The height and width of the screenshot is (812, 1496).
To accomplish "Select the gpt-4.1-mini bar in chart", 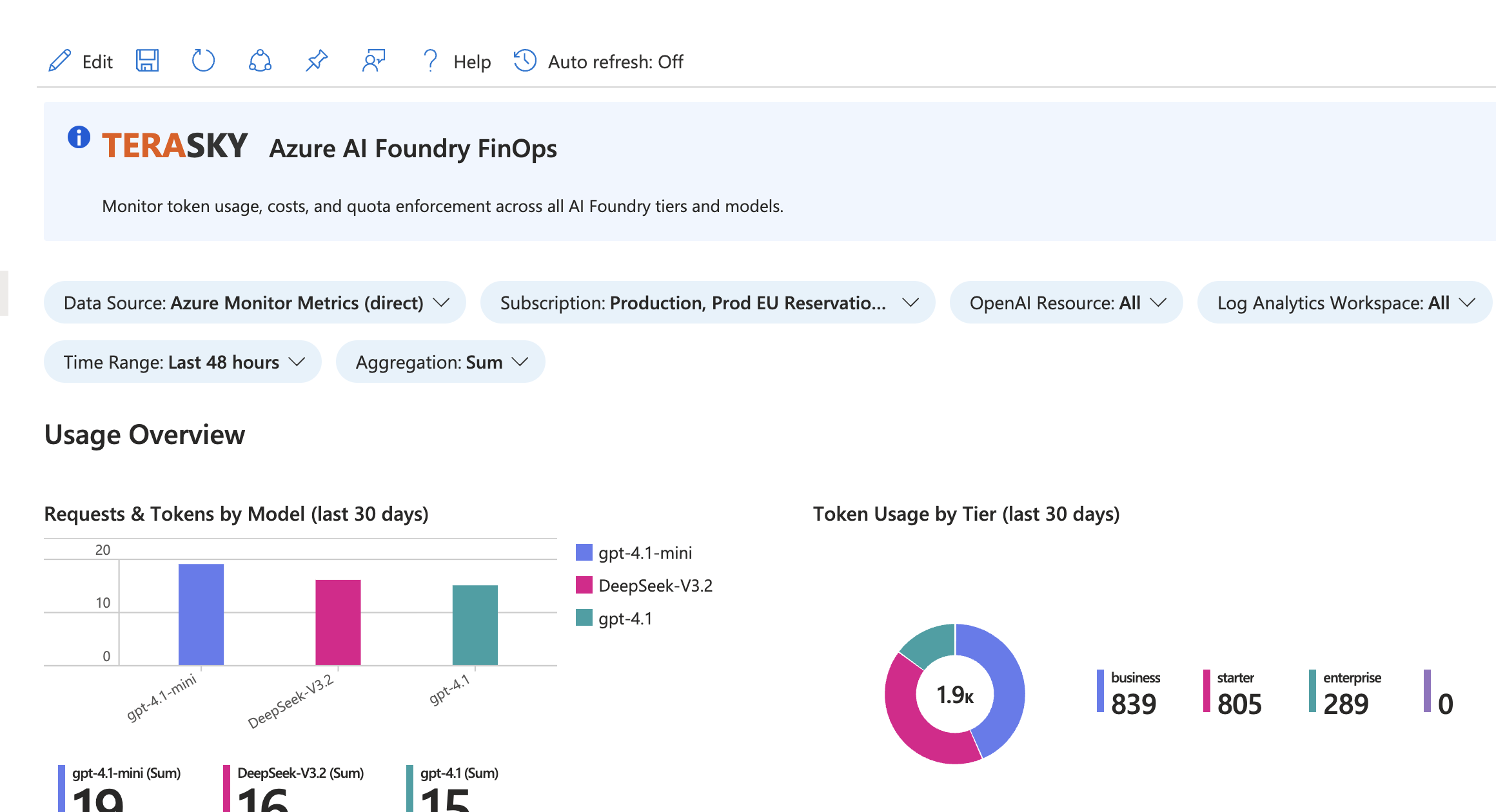I will (x=201, y=614).
